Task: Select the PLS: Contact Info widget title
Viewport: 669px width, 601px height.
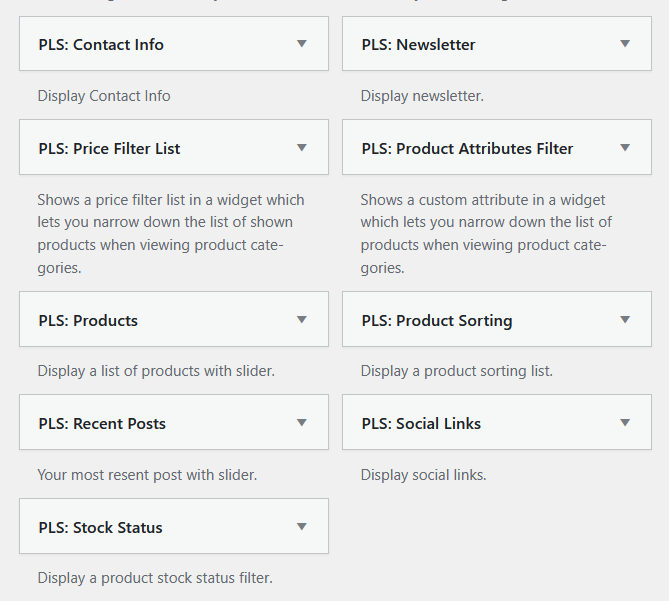Action: pos(101,45)
